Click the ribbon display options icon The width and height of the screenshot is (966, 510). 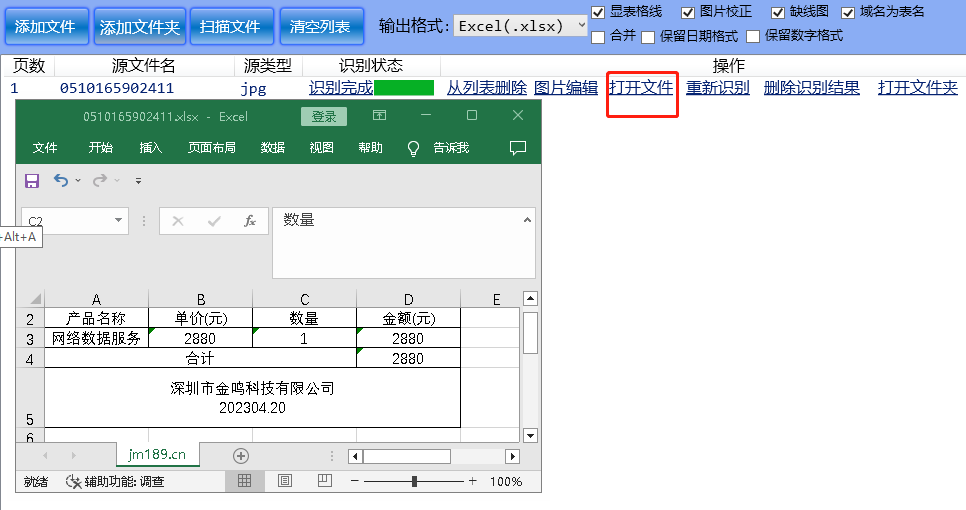(380, 115)
